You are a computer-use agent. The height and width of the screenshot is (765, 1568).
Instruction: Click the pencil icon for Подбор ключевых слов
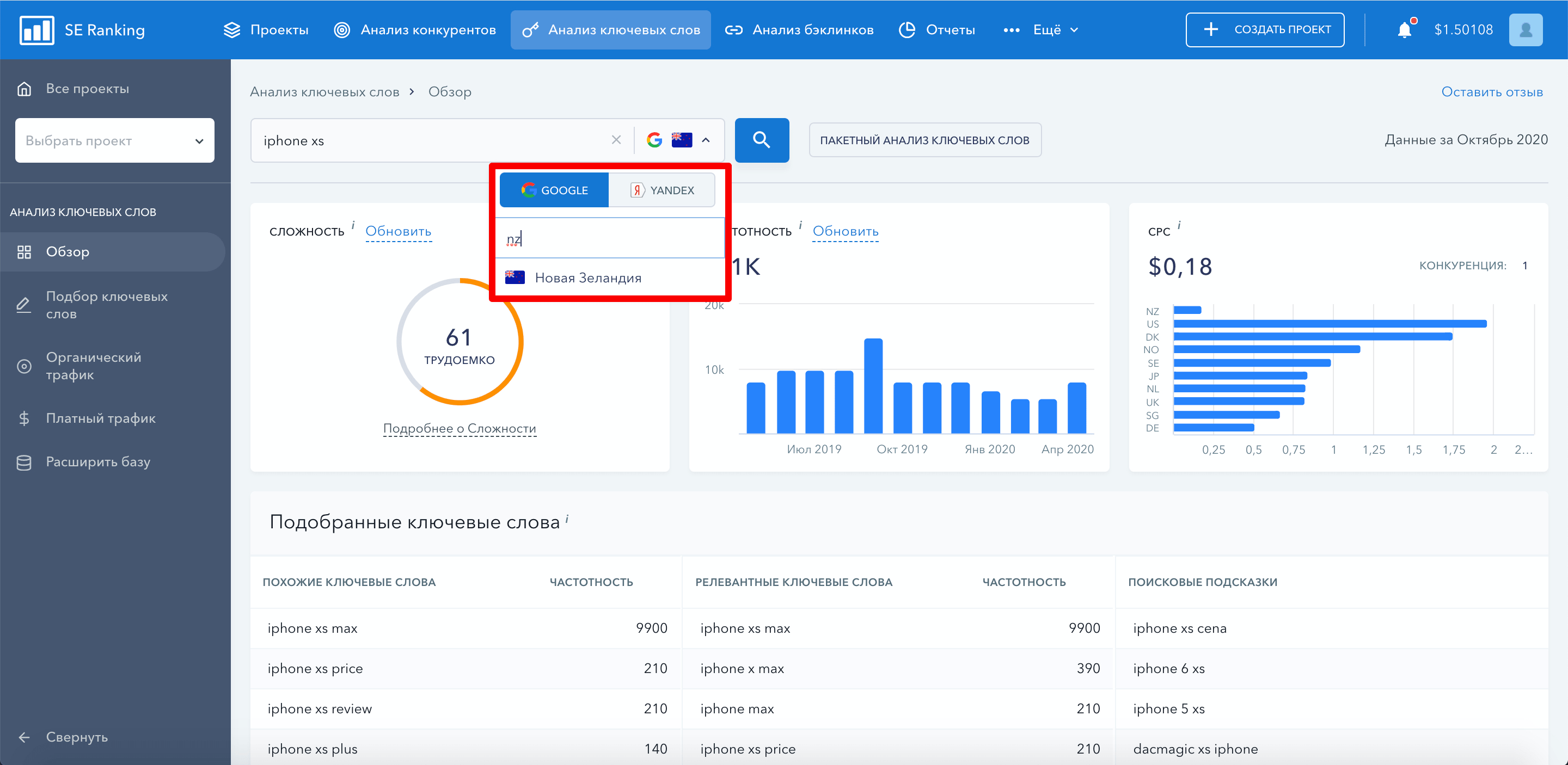pos(24,305)
